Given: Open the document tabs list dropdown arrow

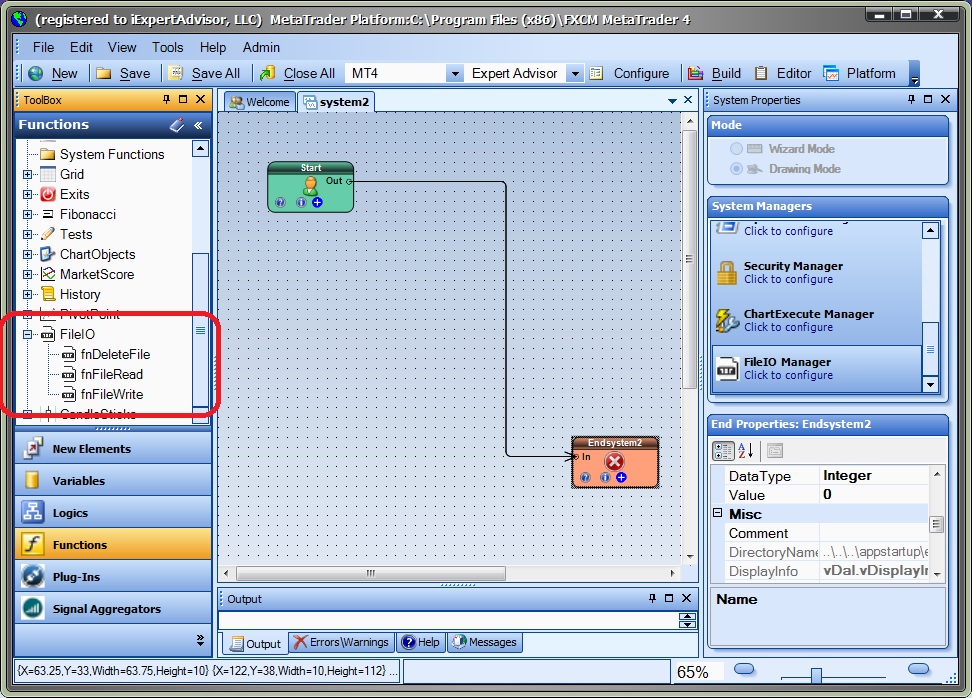Looking at the screenshot, I should [672, 100].
